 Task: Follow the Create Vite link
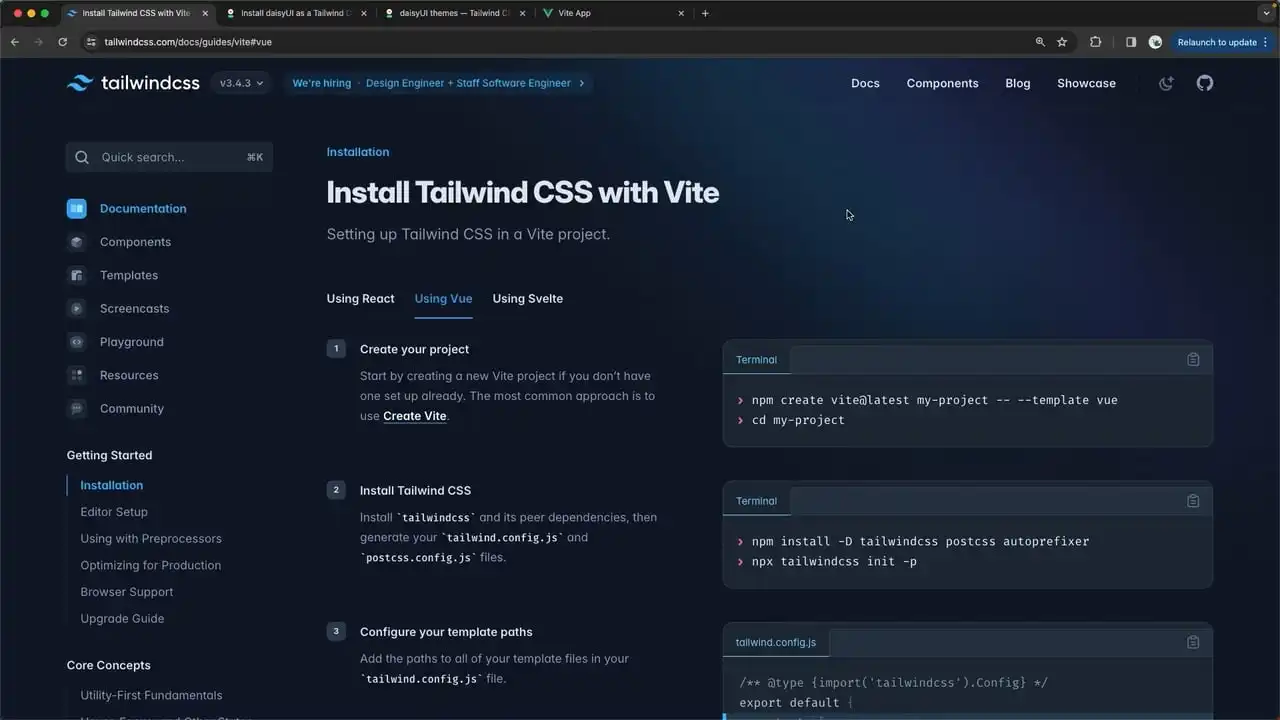415,416
